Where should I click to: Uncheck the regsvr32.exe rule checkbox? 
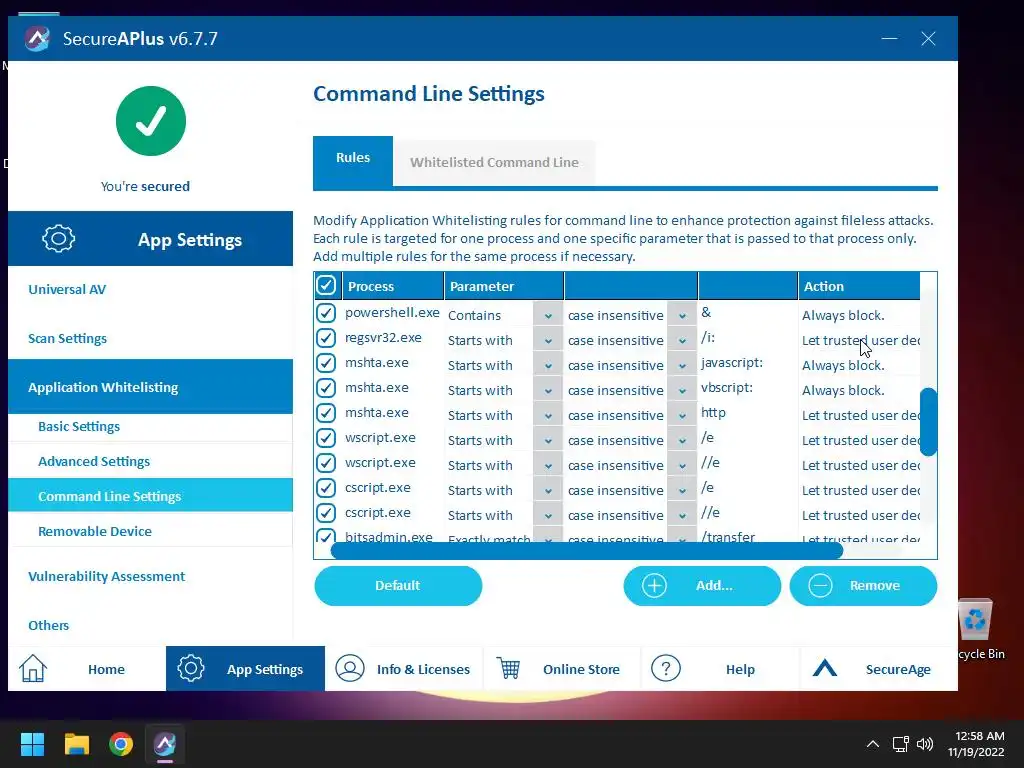click(x=326, y=338)
